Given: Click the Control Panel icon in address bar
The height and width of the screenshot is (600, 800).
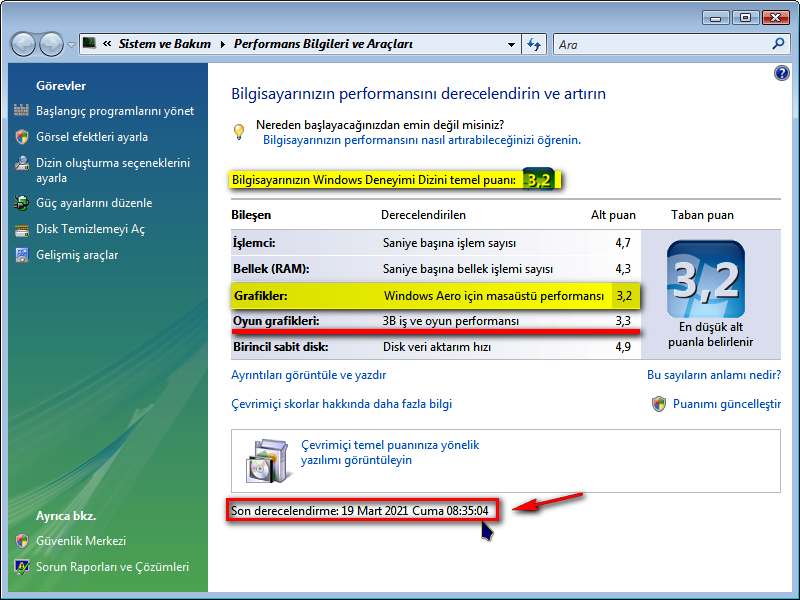Looking at the screenshot, I should click(89, 43).
